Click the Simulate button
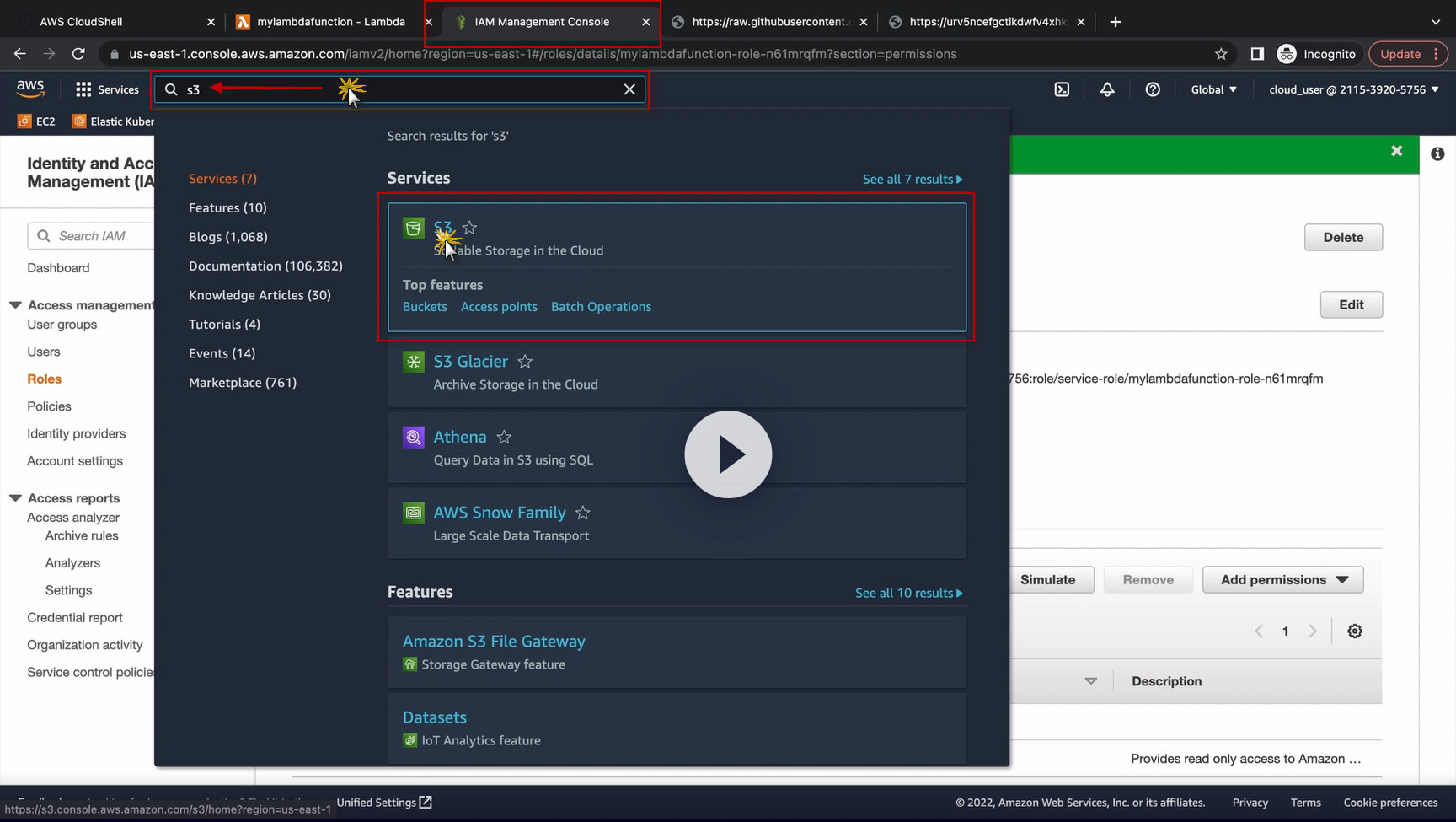The width and height of the screenshot is (1456, 822). click(x=1047, y=579)
